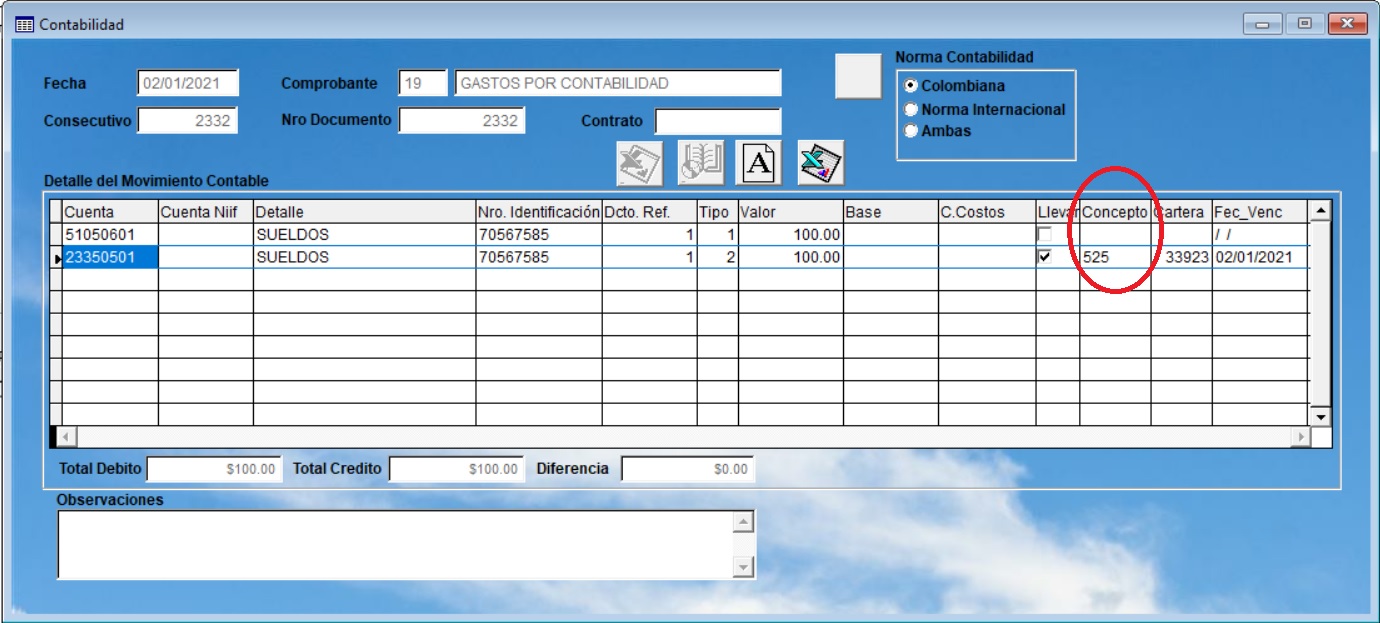Click the row selector arrow of row 23350501
The width and height of the screenshot is (1380, 623).
point(56,258)
